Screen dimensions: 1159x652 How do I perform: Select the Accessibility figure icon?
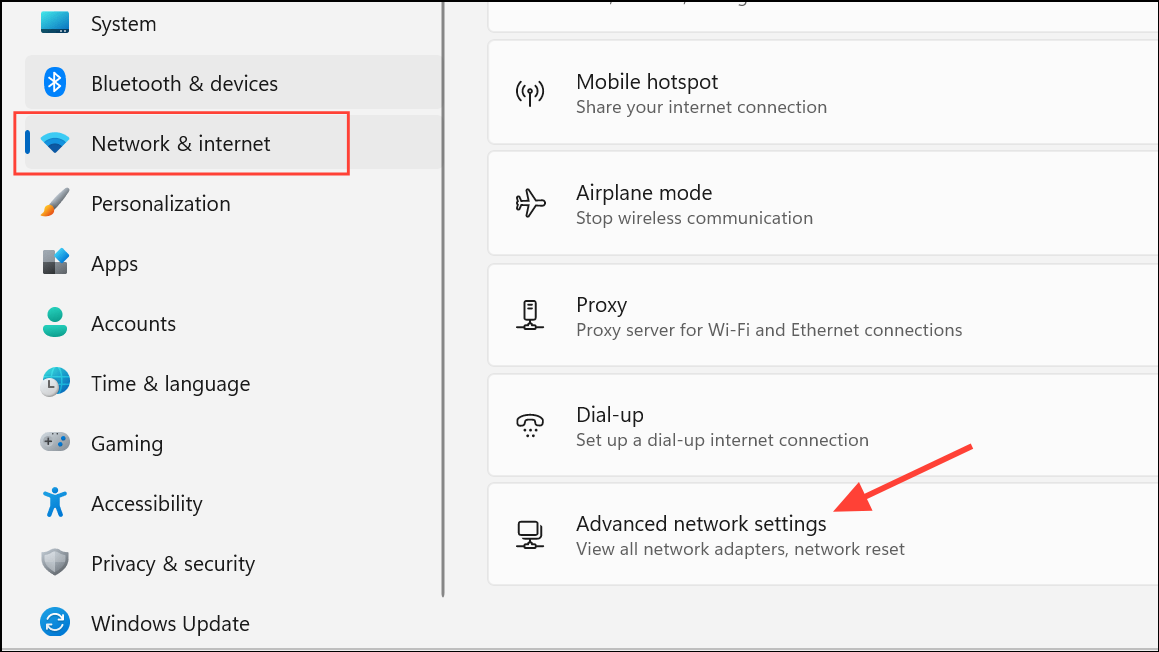coord(55,503)
